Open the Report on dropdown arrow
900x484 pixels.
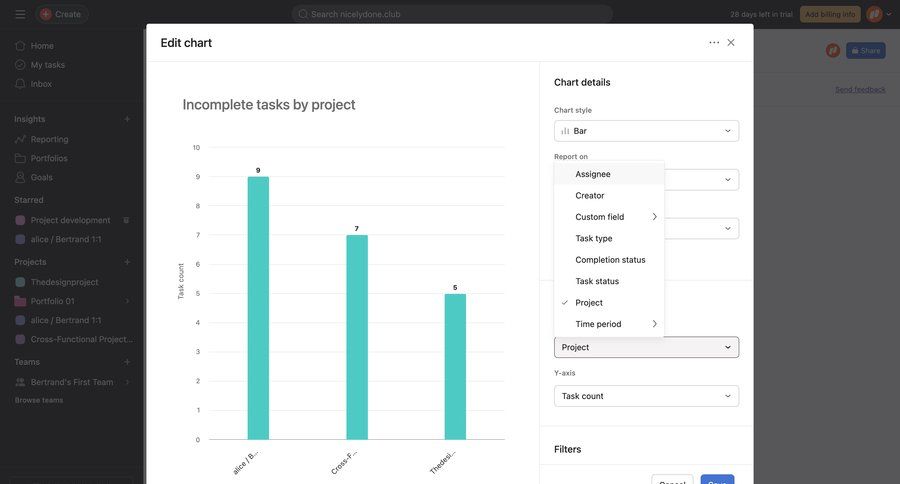coord(728,180)
